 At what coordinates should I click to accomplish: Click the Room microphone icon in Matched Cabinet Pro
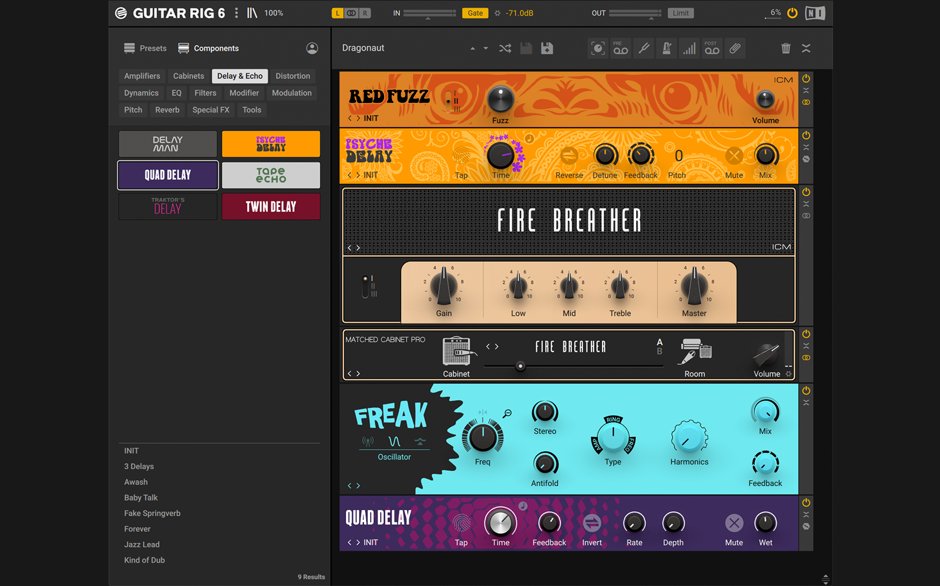point(695,351)
